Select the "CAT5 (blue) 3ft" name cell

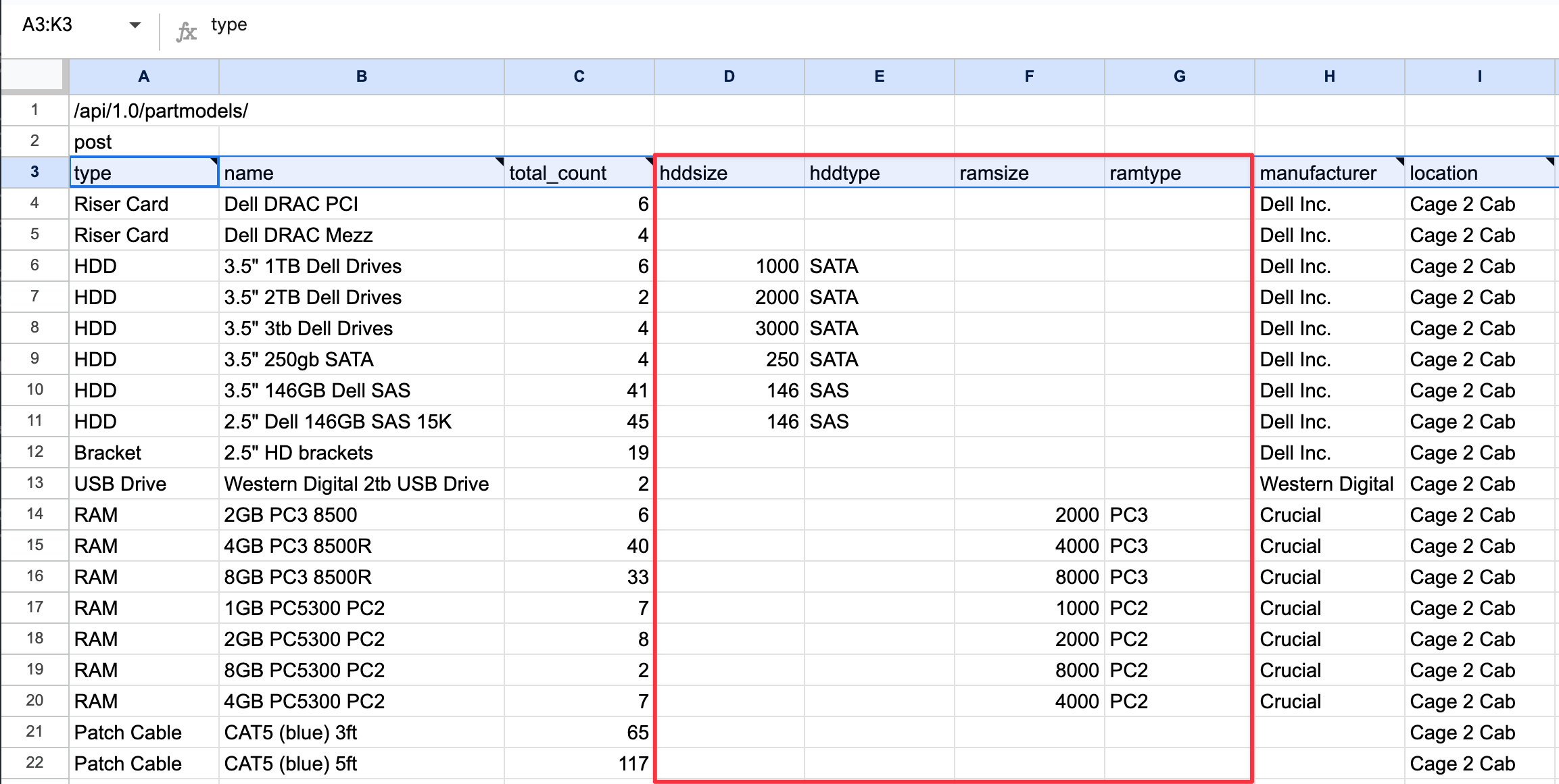tap(361, 732)
